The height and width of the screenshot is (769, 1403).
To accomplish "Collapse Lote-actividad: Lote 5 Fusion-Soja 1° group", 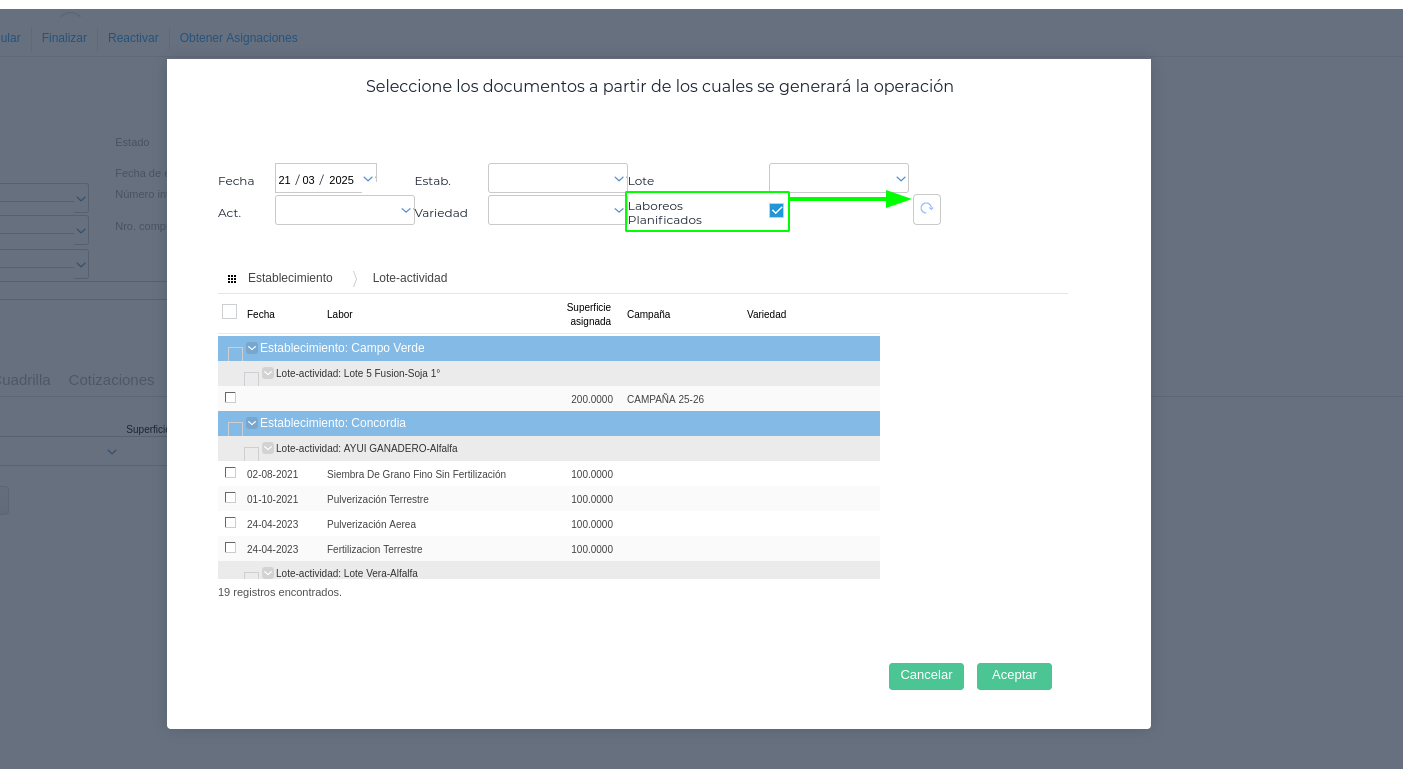I will tap(268, 373).
